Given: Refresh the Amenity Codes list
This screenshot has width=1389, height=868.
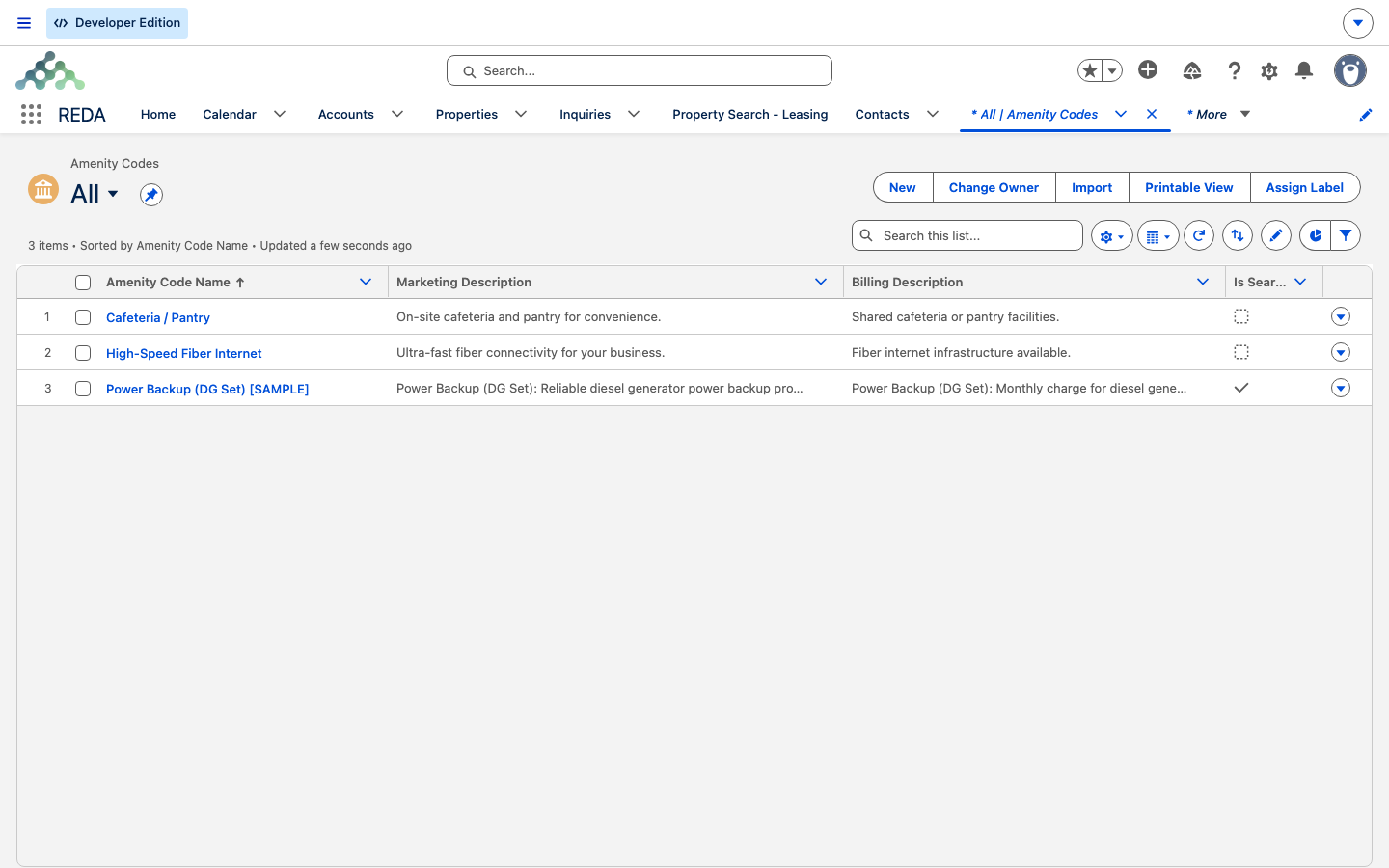Looking at the screenshot, I should pos(1199,235).
